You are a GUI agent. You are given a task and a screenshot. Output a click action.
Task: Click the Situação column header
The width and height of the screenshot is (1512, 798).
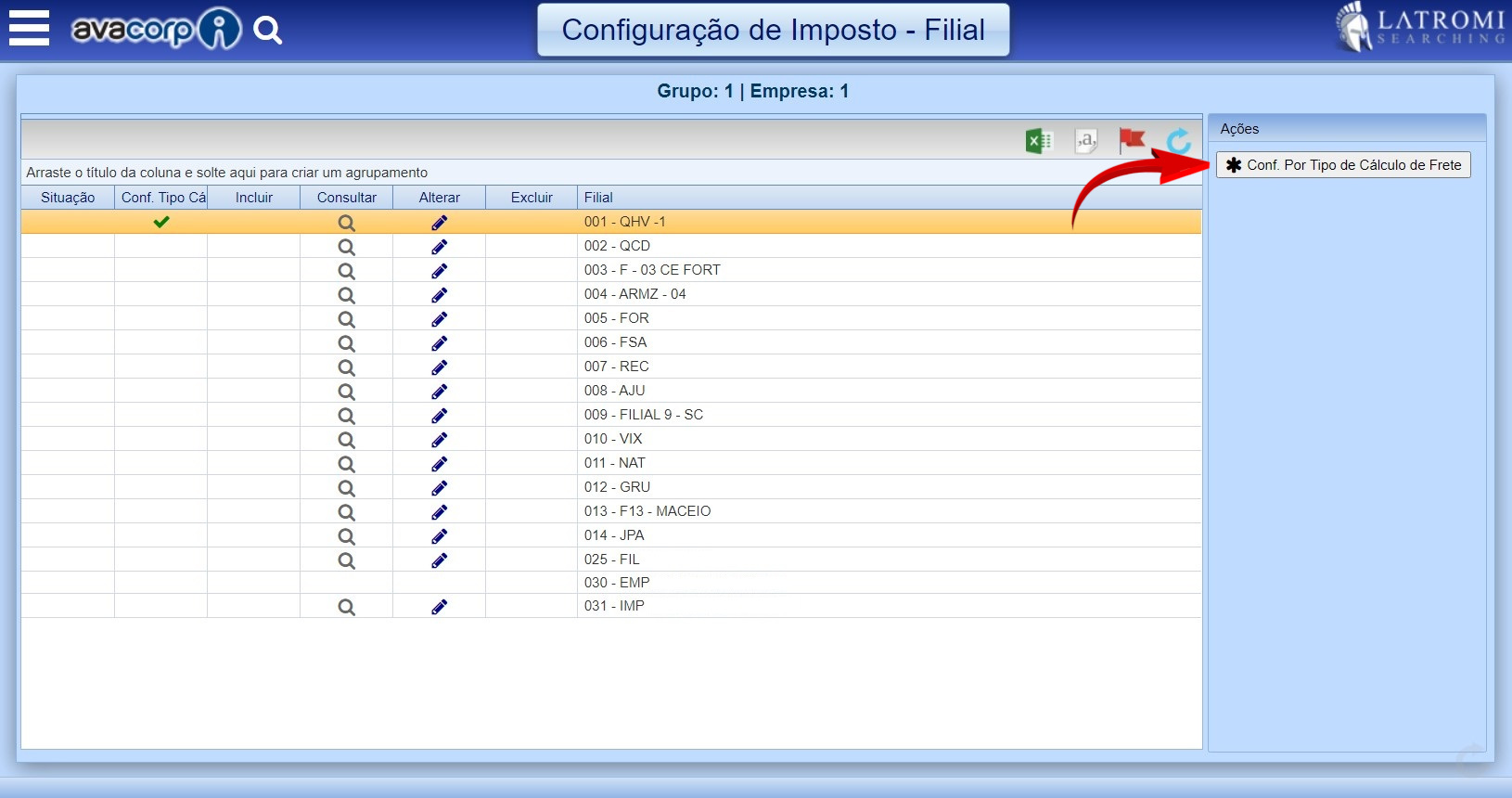(x=68, y=198)
